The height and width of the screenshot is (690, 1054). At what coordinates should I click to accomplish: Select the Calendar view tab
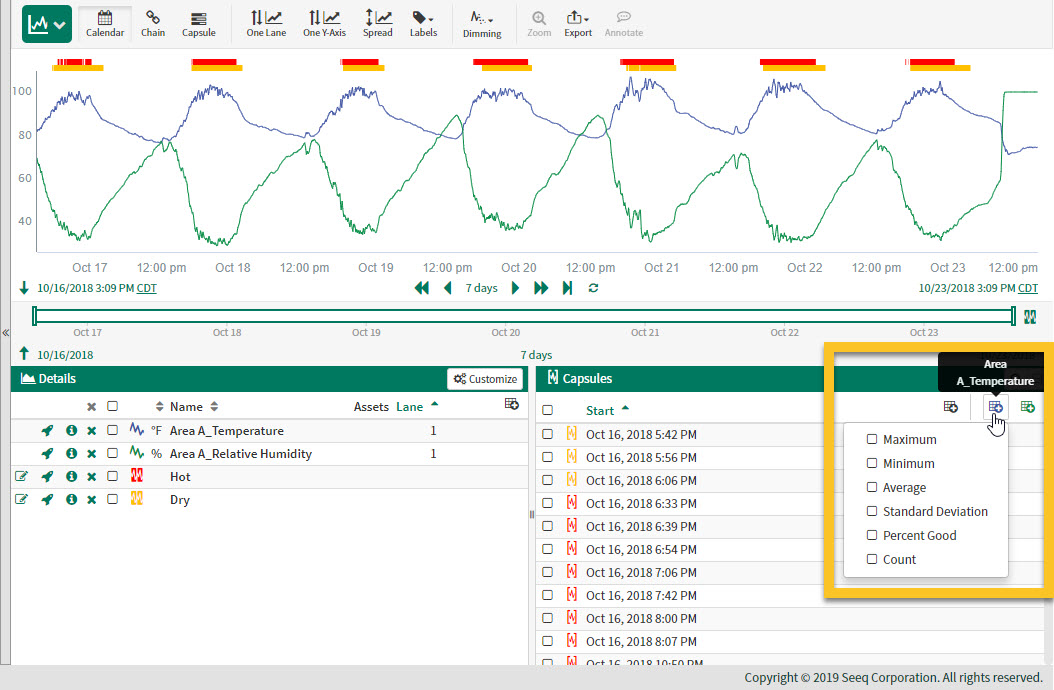(x=105, y=23)
